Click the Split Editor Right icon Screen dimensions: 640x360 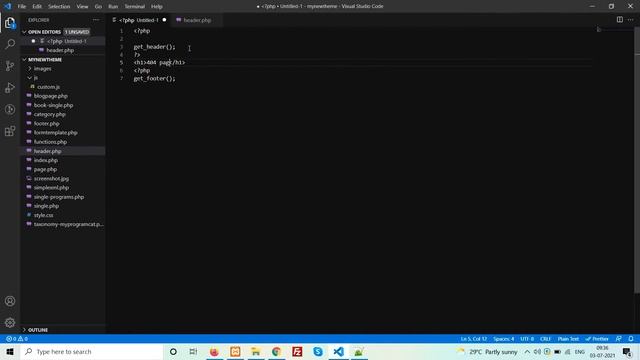pyautogui.click(x=620, y=20)
